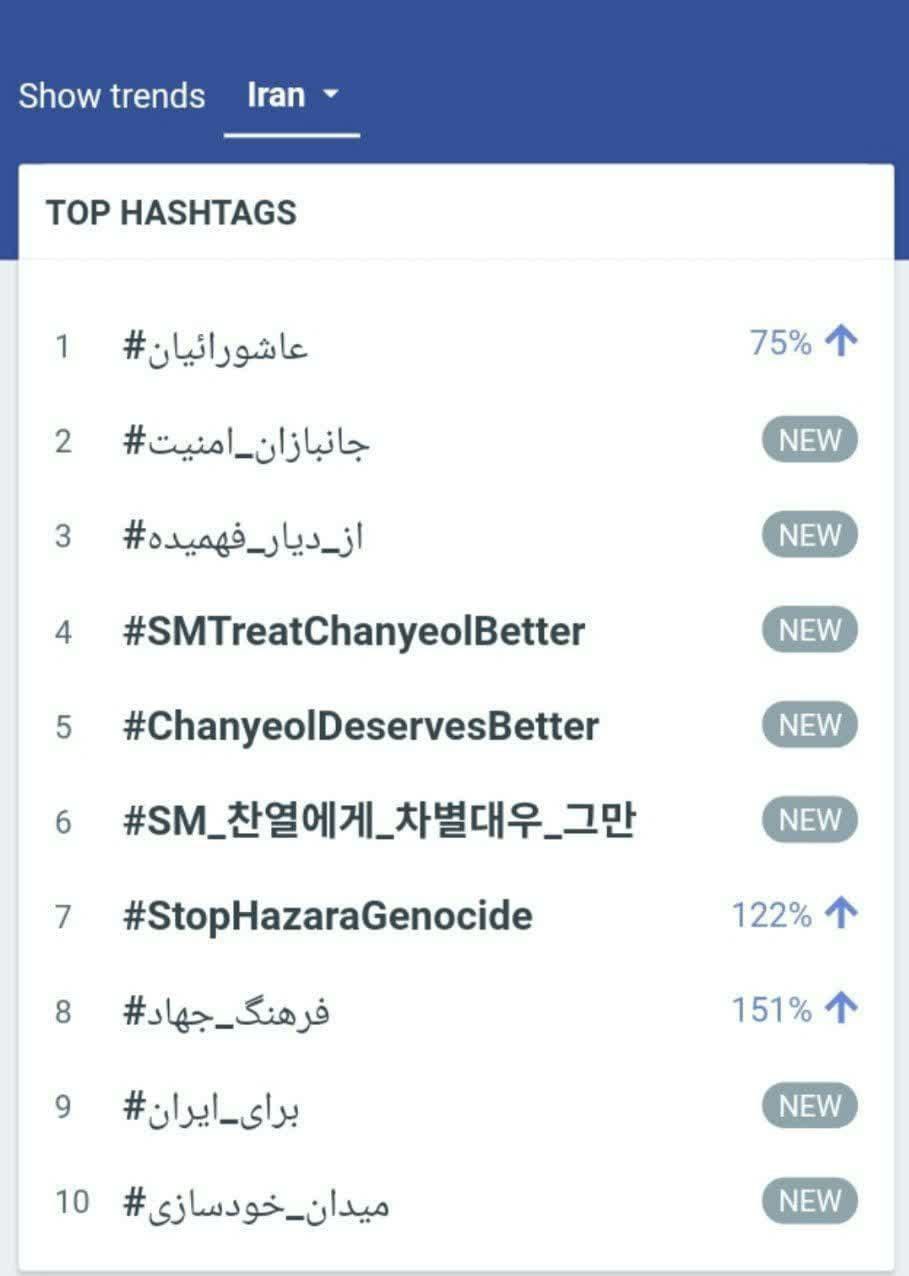Screen dimensions: 909x1276
Task: Open the #ChanyeolDeservesBetter hashtag
Action: [360, 726]
